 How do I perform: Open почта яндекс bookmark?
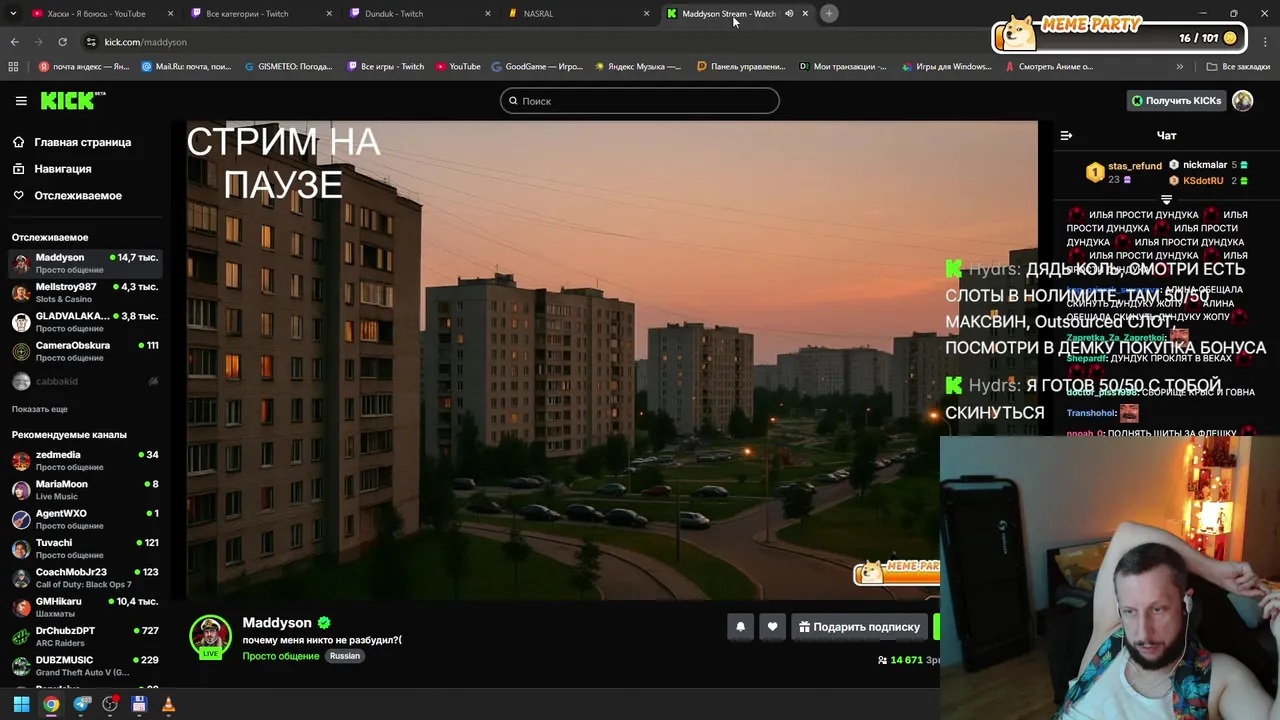click(84, 67)
